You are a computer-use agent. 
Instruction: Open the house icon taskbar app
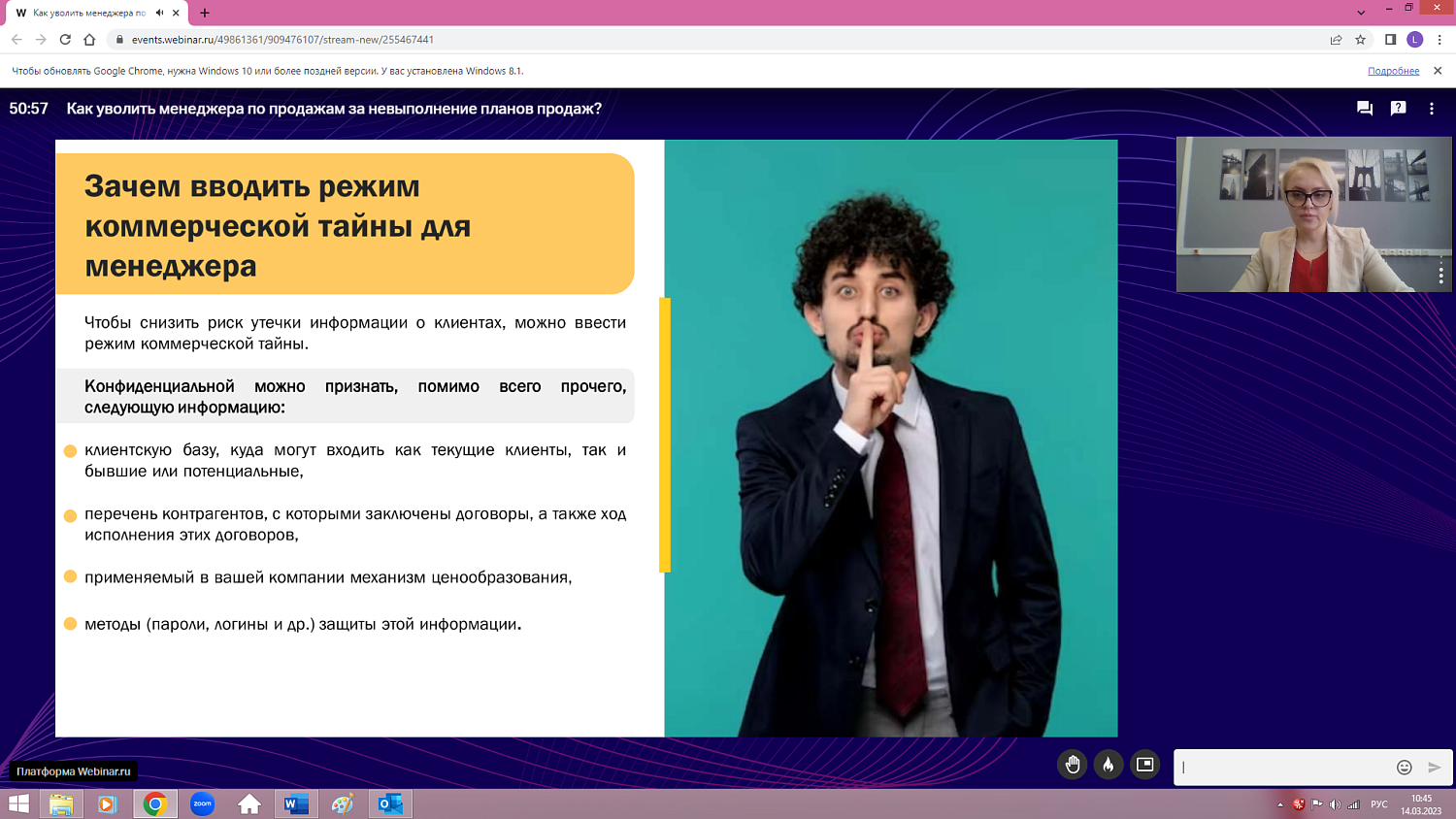(249, 803)
